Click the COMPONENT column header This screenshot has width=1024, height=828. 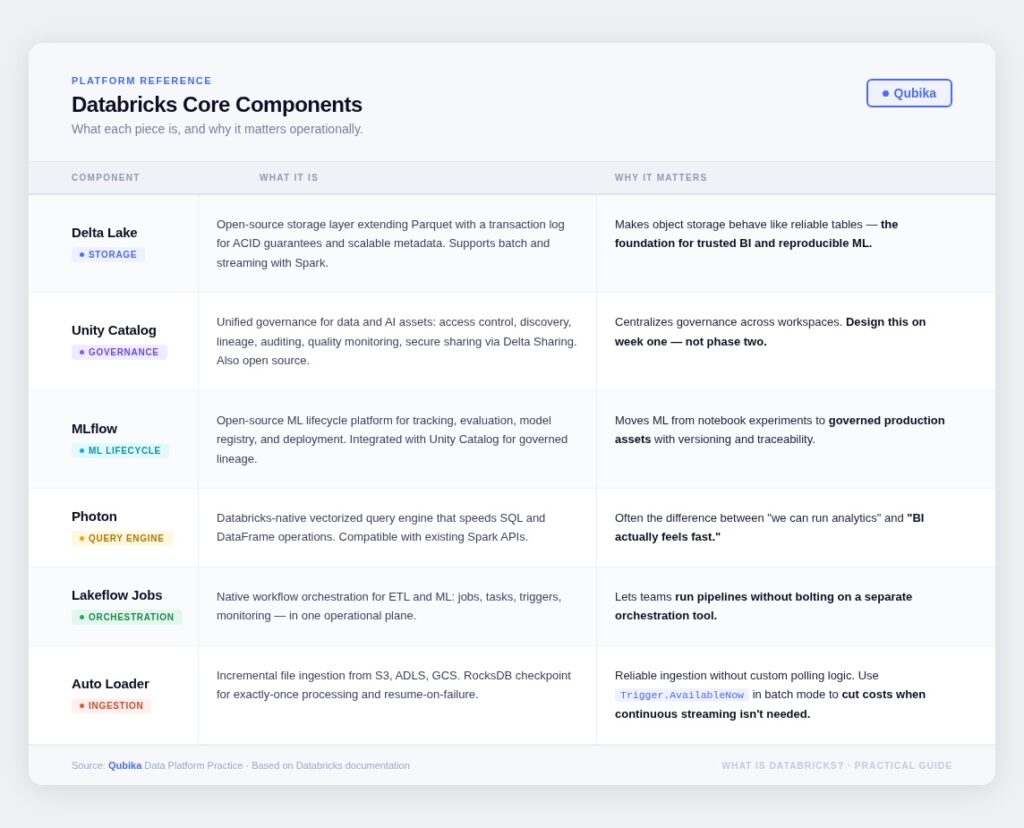[x=106, y=178]
